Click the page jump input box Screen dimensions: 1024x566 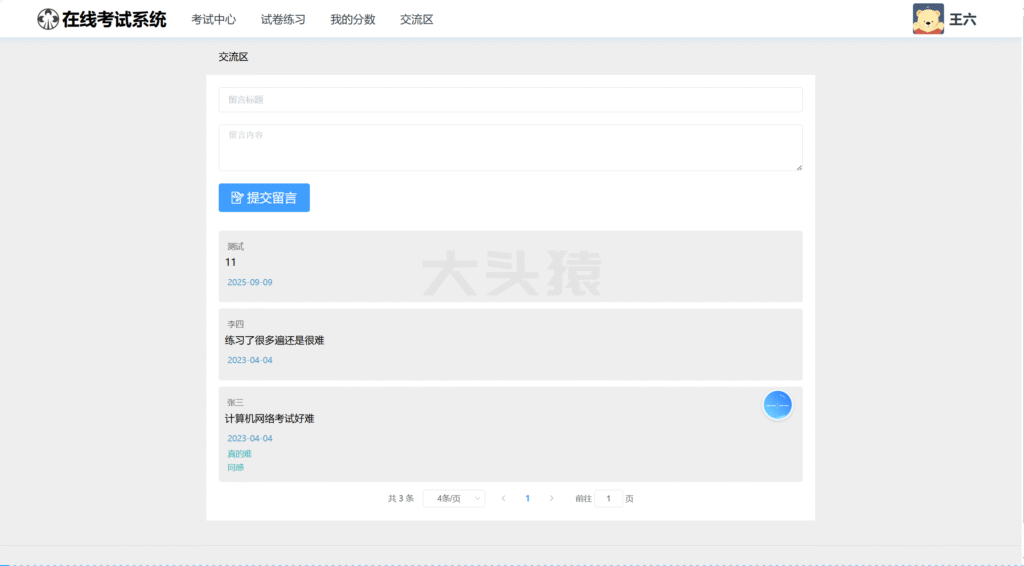coord(608,498)
